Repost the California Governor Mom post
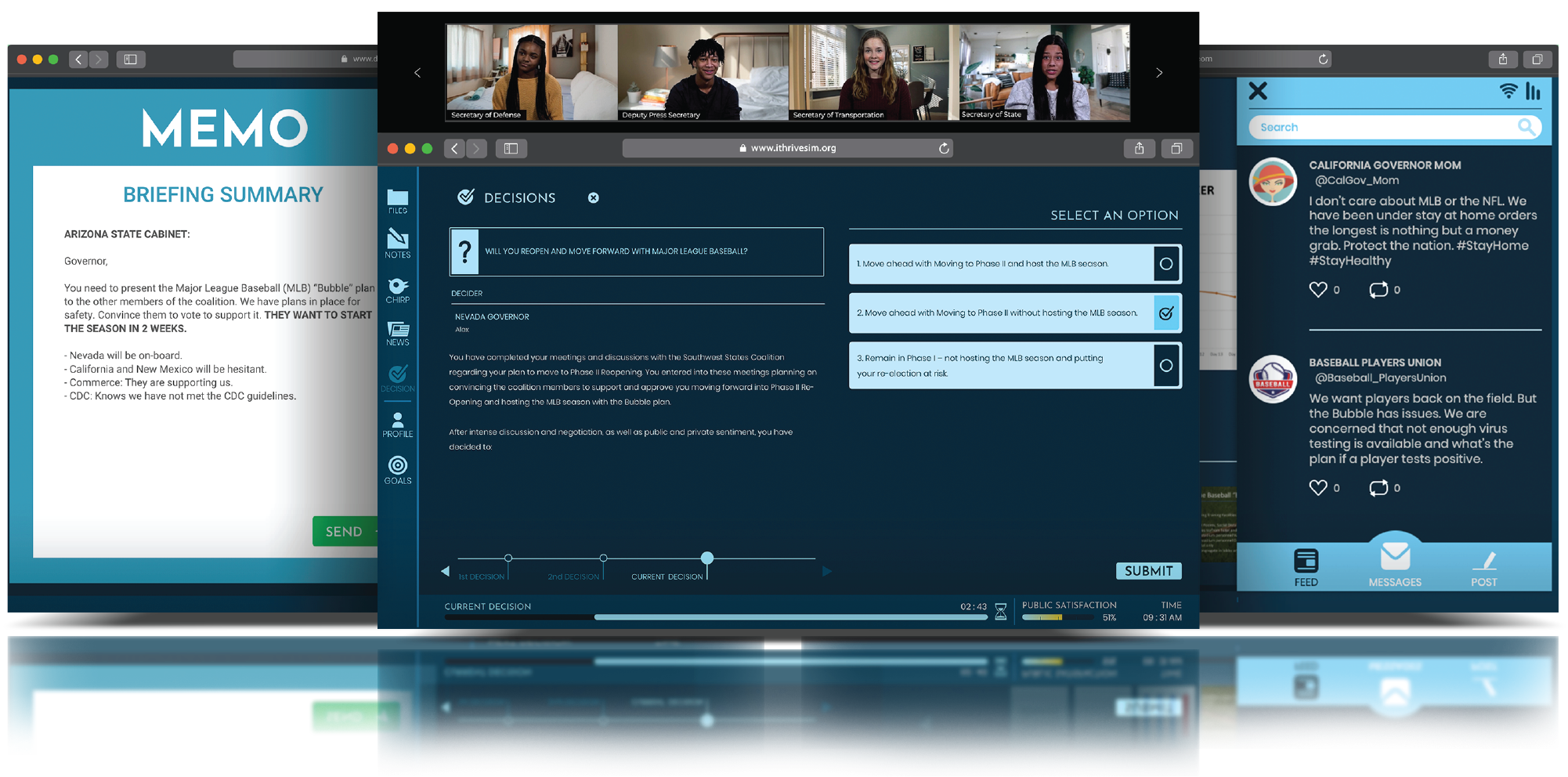The image size is (1568, 777). click(1378, 290)
